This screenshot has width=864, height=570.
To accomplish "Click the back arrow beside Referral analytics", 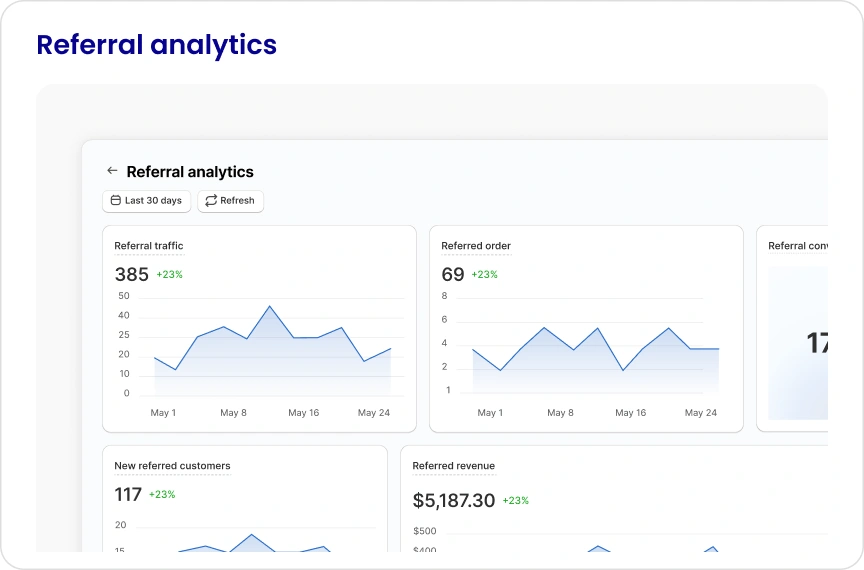I will [x=112, y=171].
